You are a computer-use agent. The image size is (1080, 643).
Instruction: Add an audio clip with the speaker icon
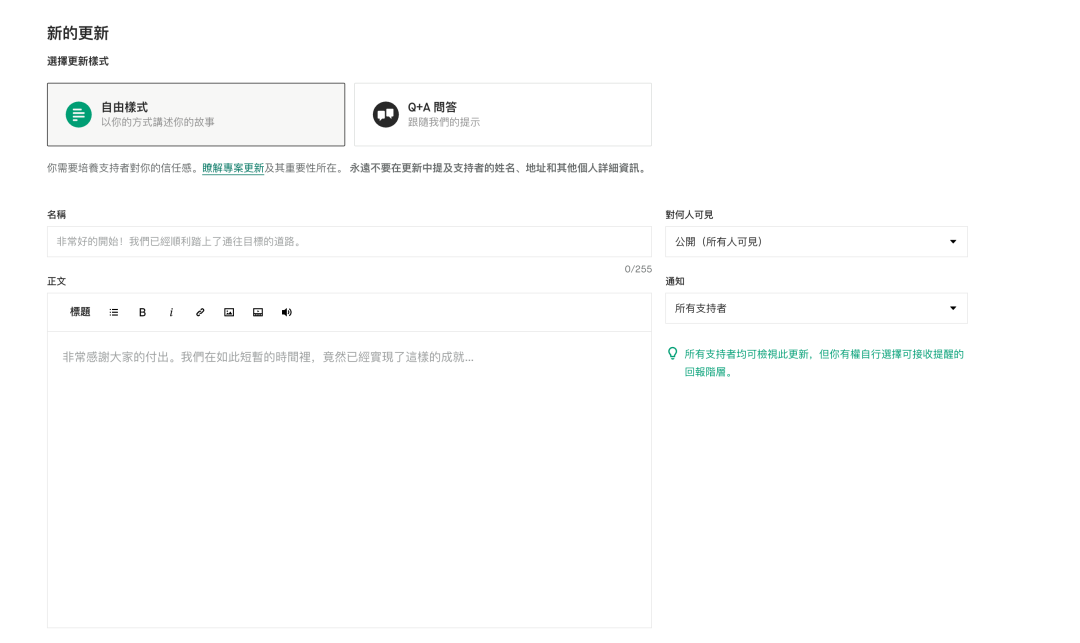[x=287, y=312]
